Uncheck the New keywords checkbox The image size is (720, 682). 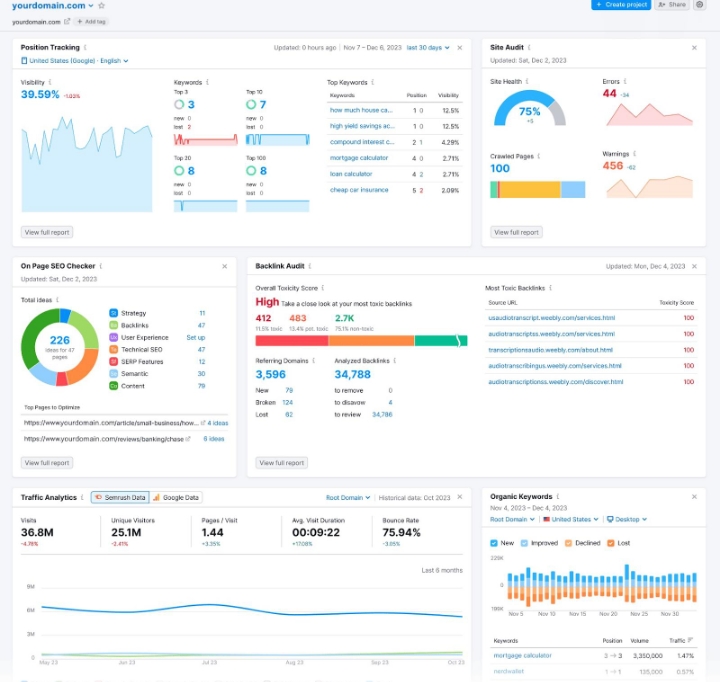pyautogui.click(x=494, y=543)
